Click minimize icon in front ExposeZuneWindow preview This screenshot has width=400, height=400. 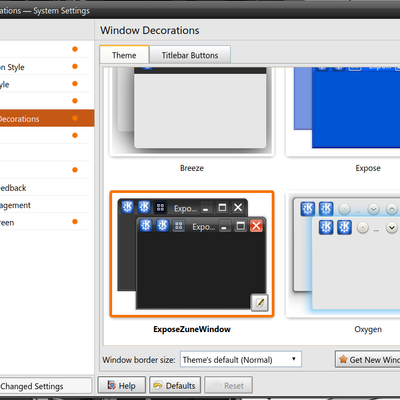[224, 227]
